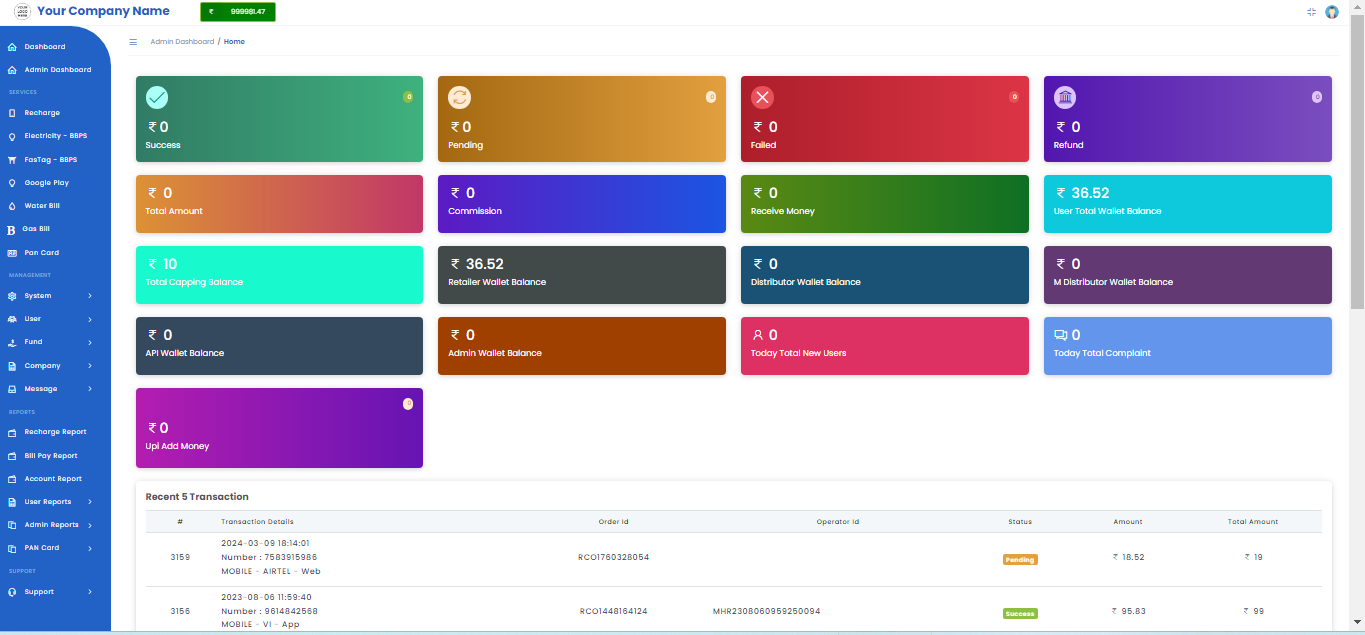Expand the System menu
This screenshot has width=1365, height=635.
(90, 296)
